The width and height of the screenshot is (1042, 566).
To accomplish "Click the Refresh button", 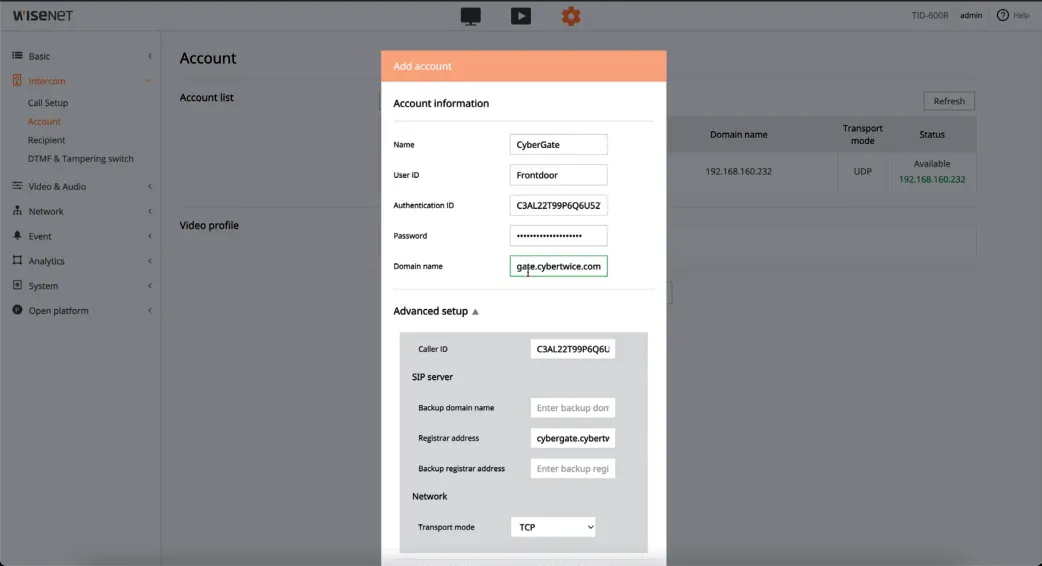I will tap(949, 101).
